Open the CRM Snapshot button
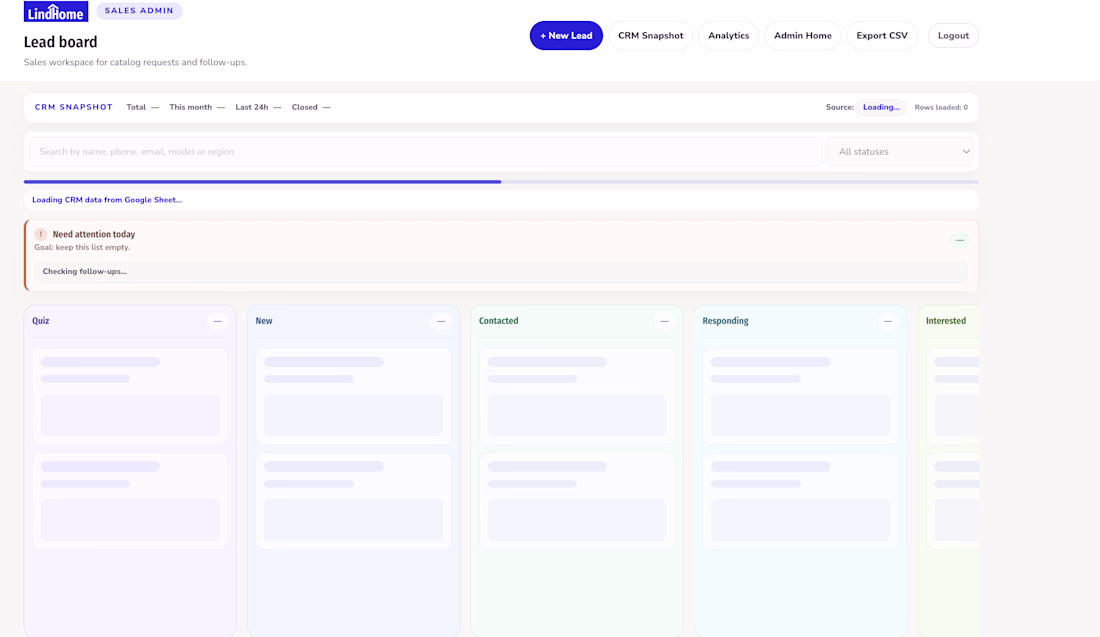Screen dimensions: 1100x637 pyautogui.click(x=650, y=36)
